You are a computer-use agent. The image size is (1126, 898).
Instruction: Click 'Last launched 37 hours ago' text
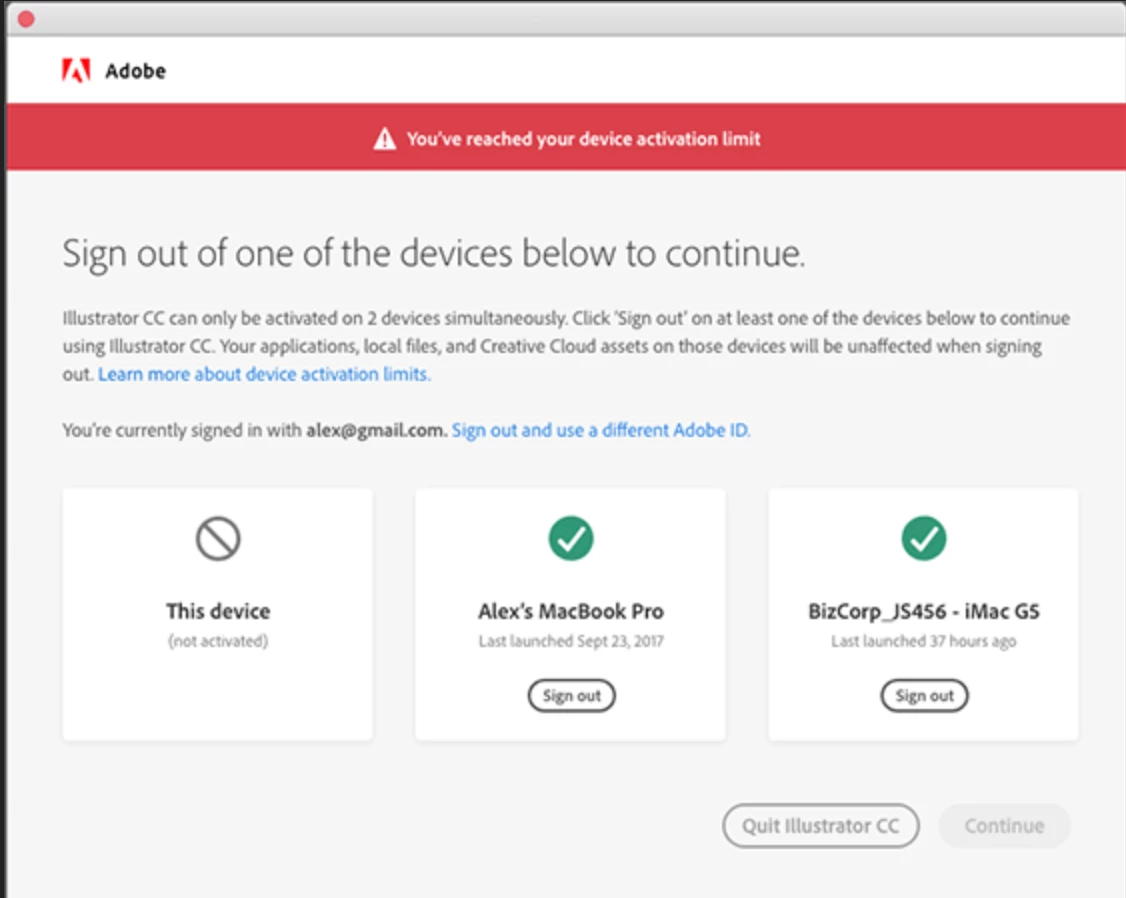pos(923,641)
